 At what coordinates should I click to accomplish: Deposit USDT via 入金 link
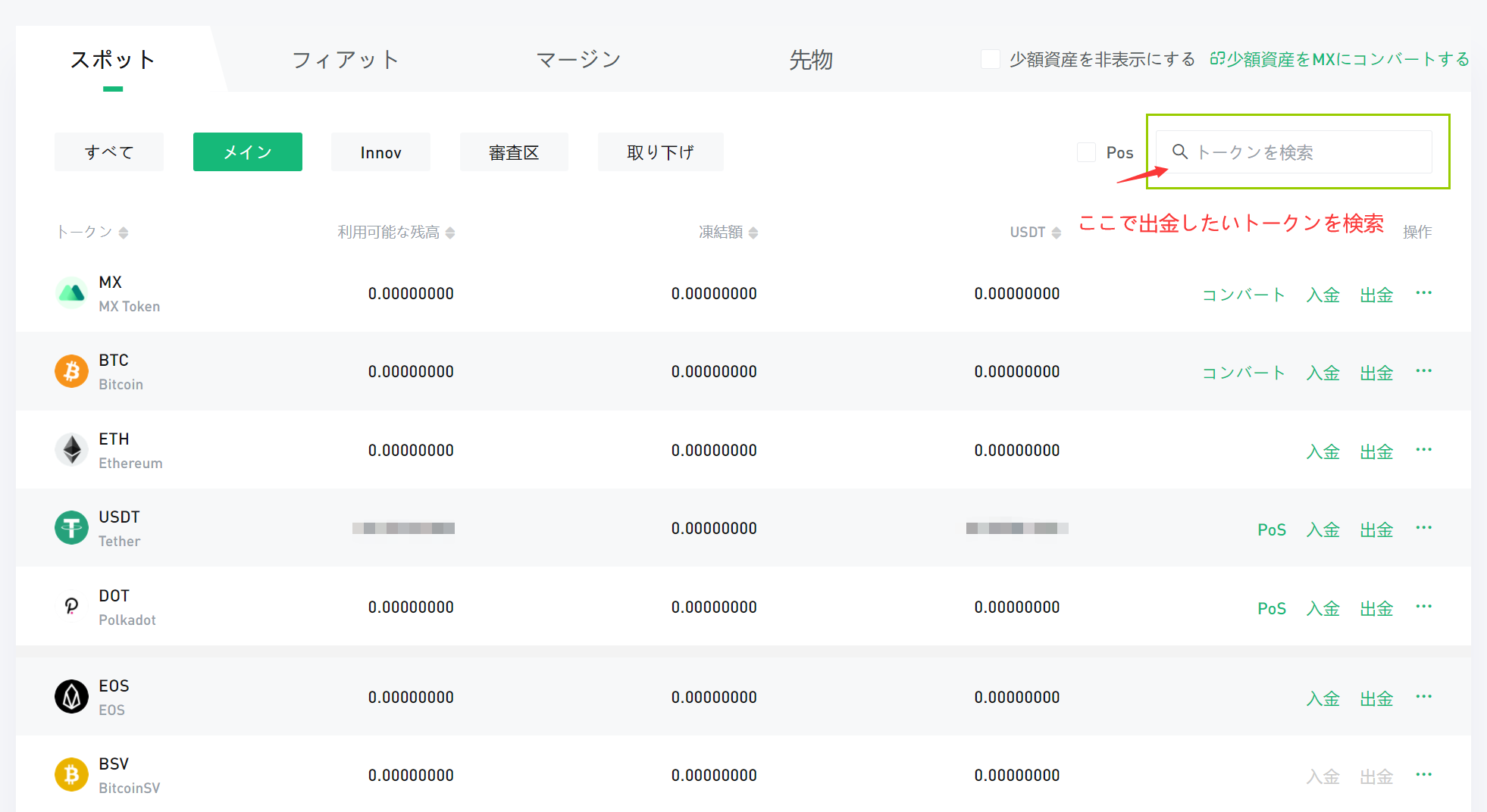(1323, 529)
